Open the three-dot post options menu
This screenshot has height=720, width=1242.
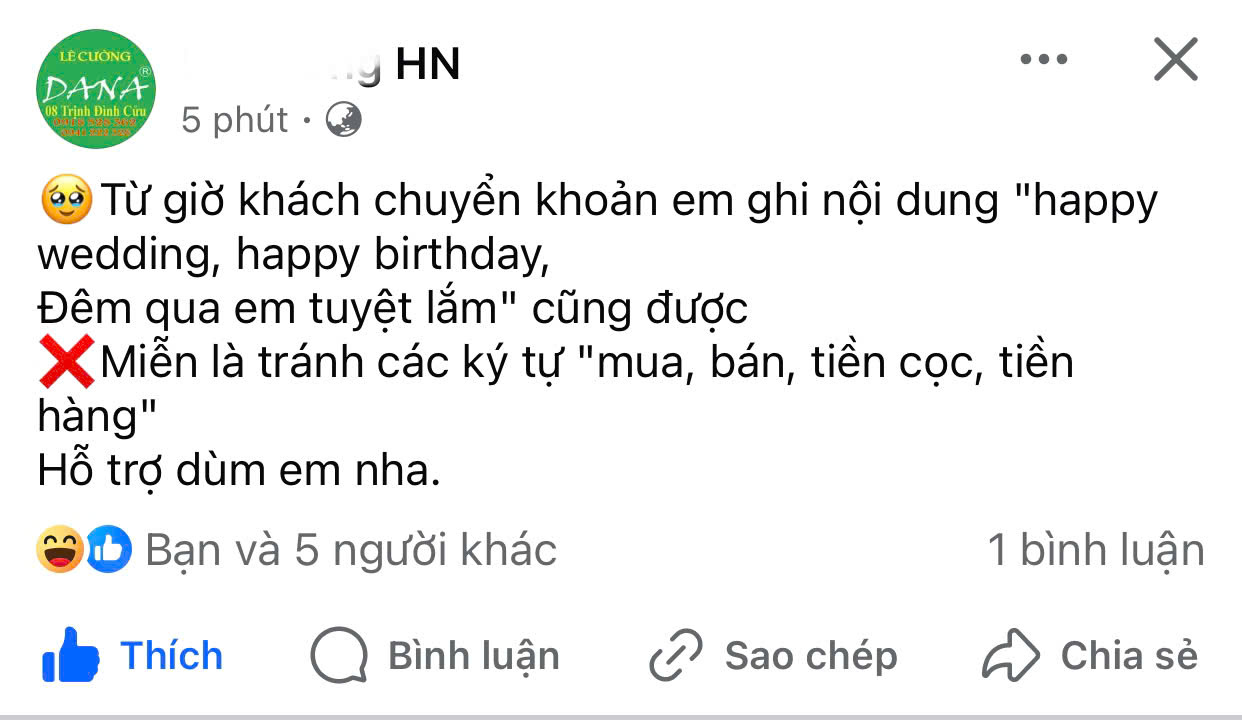1044,60
